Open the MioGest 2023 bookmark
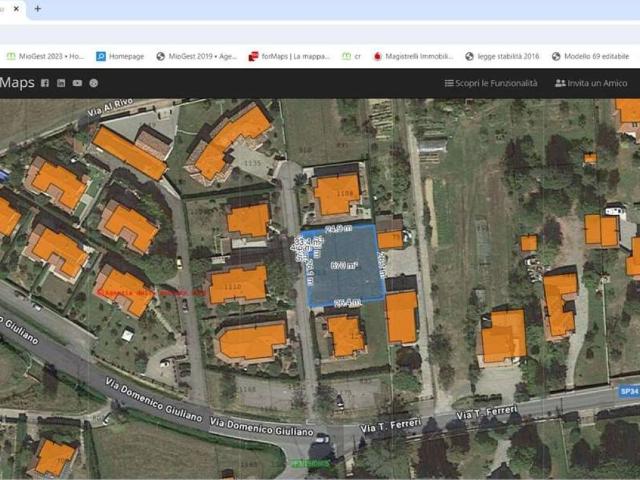 point(46,57)
